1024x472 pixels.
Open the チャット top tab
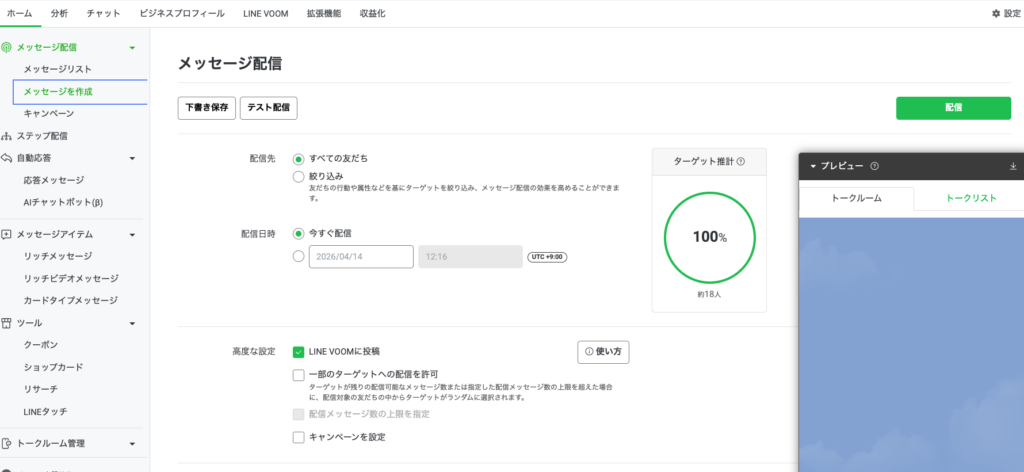pos(104,13)
